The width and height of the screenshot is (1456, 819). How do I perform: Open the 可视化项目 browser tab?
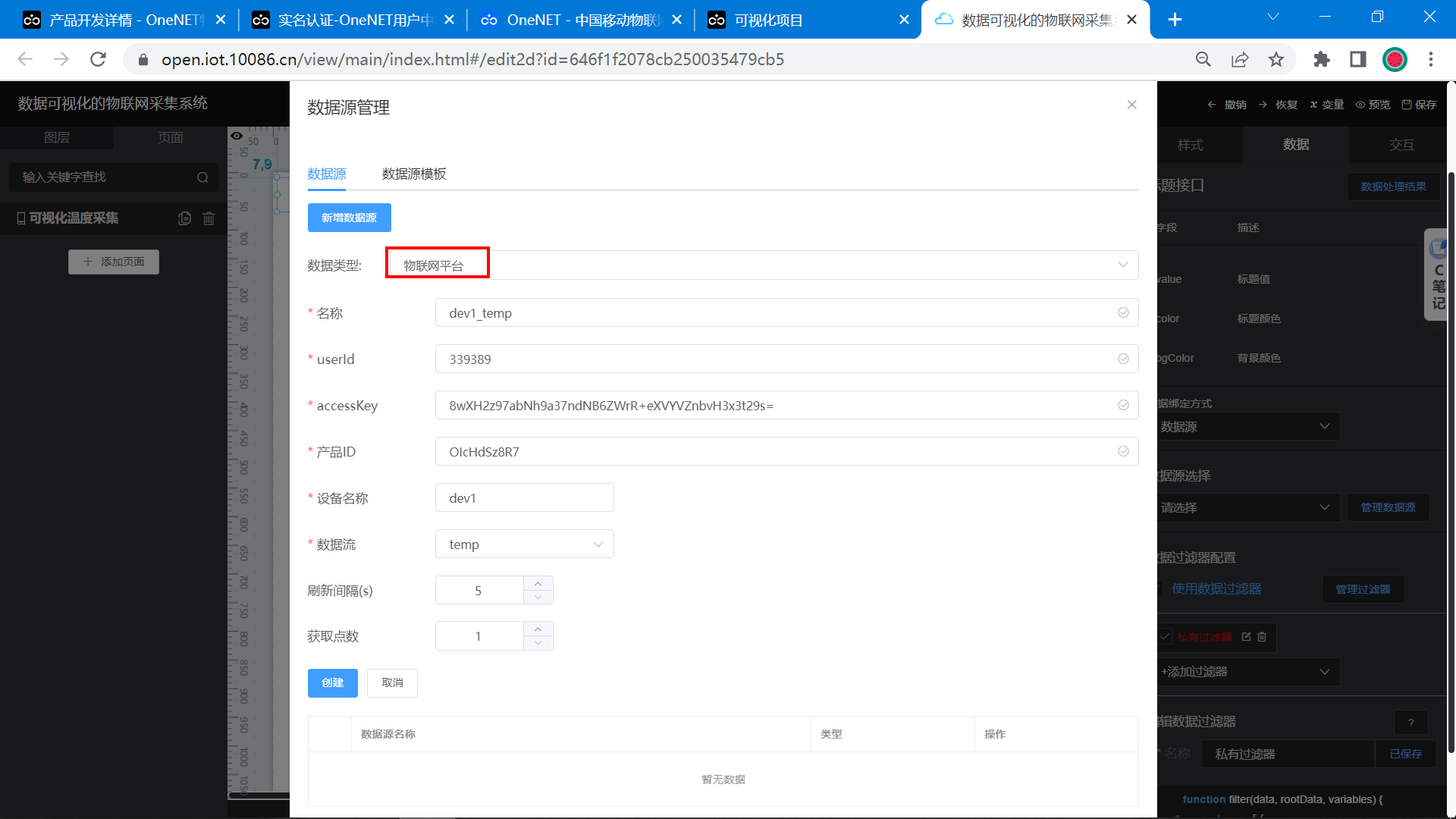click(804, 20)
